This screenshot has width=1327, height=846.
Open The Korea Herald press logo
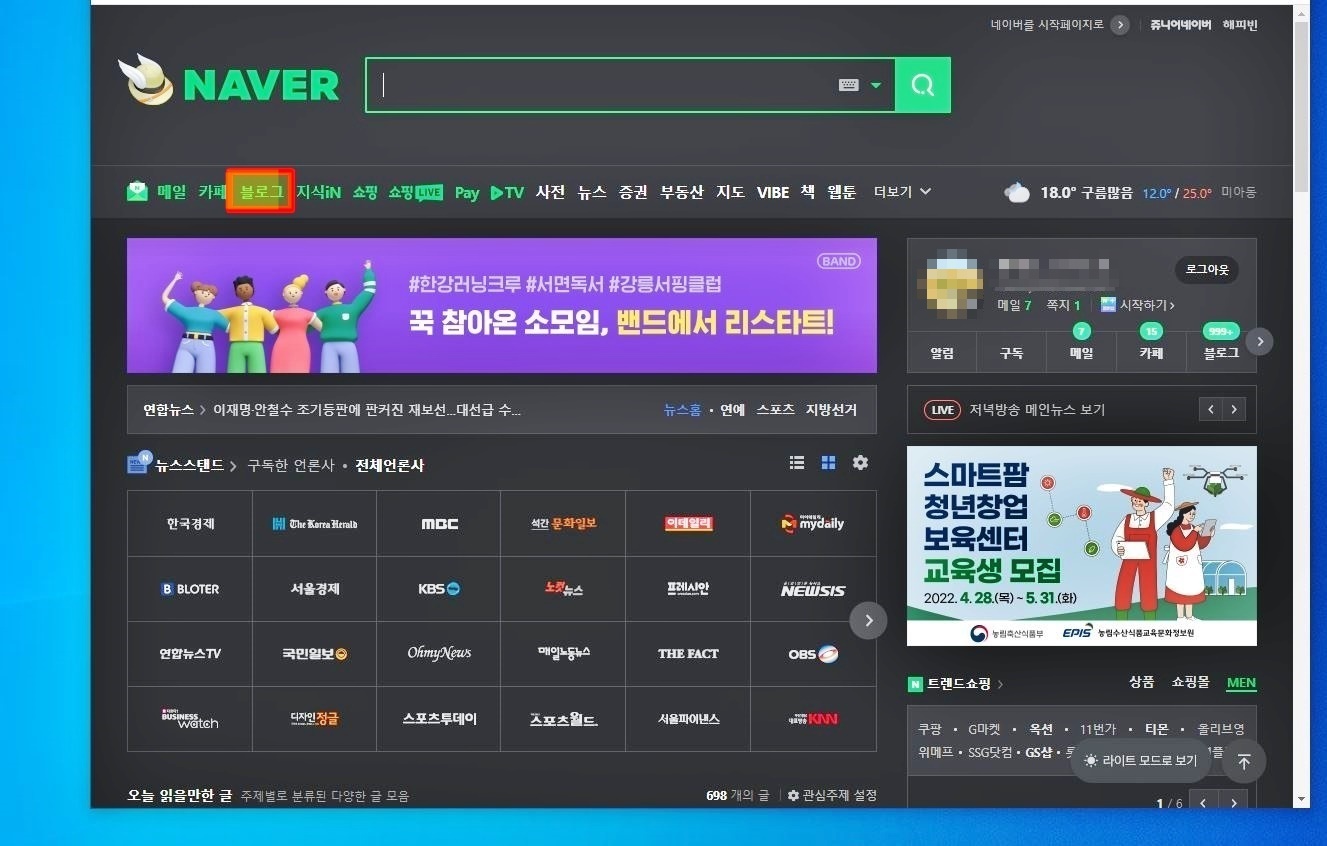click(314, 523)
